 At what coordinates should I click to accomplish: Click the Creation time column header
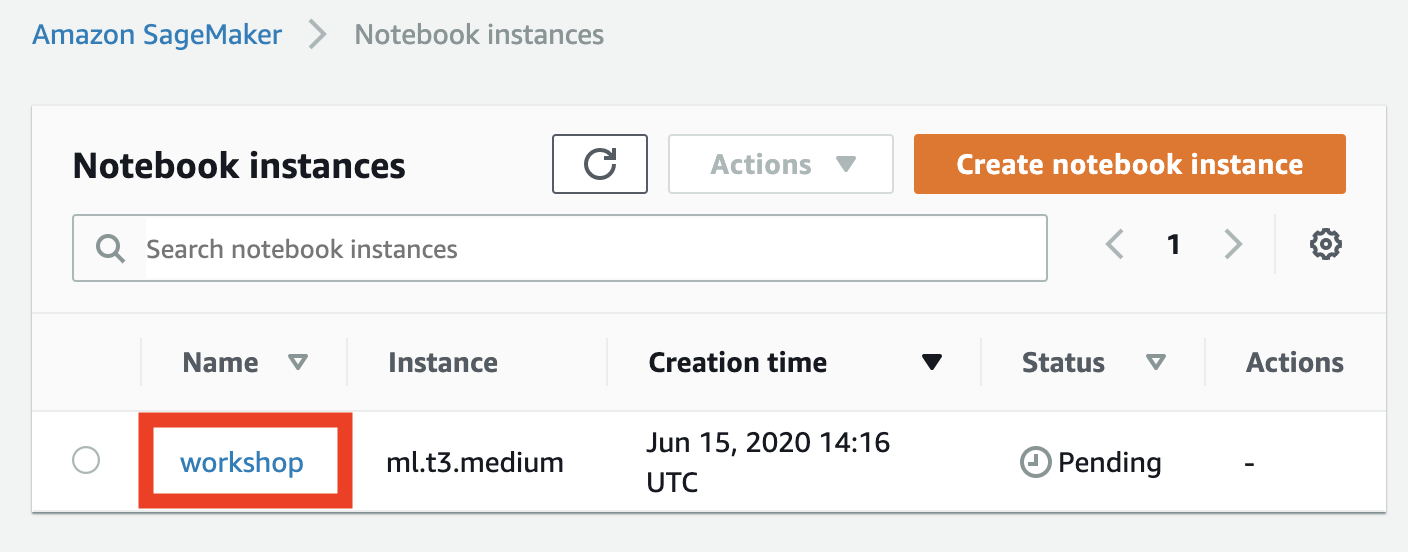point(737,362)
